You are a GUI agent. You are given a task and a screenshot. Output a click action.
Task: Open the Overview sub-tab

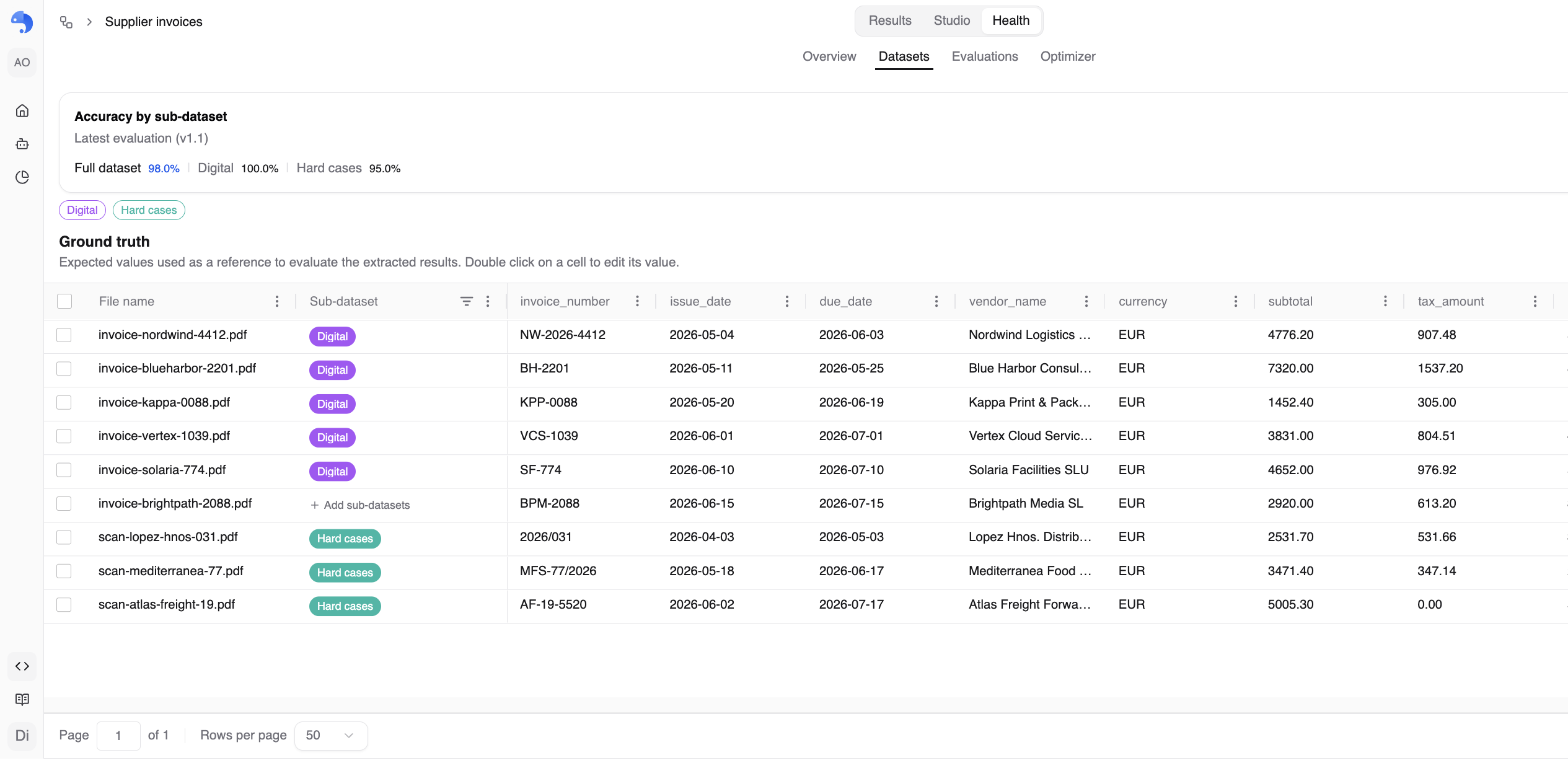pos(829,57)
